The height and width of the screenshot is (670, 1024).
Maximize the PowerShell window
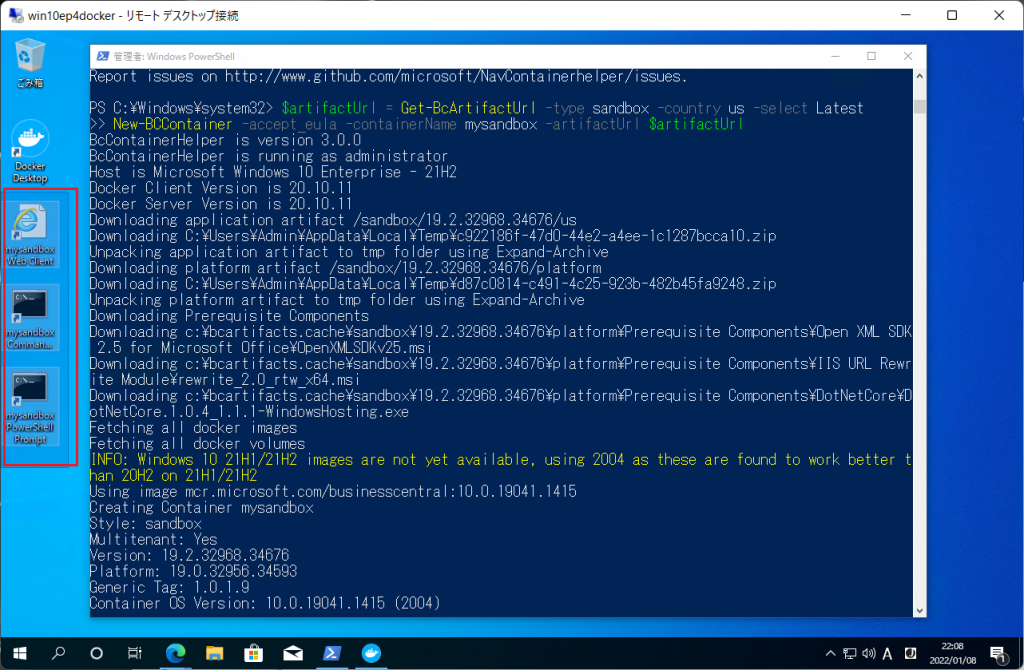(x=871, y=56)
